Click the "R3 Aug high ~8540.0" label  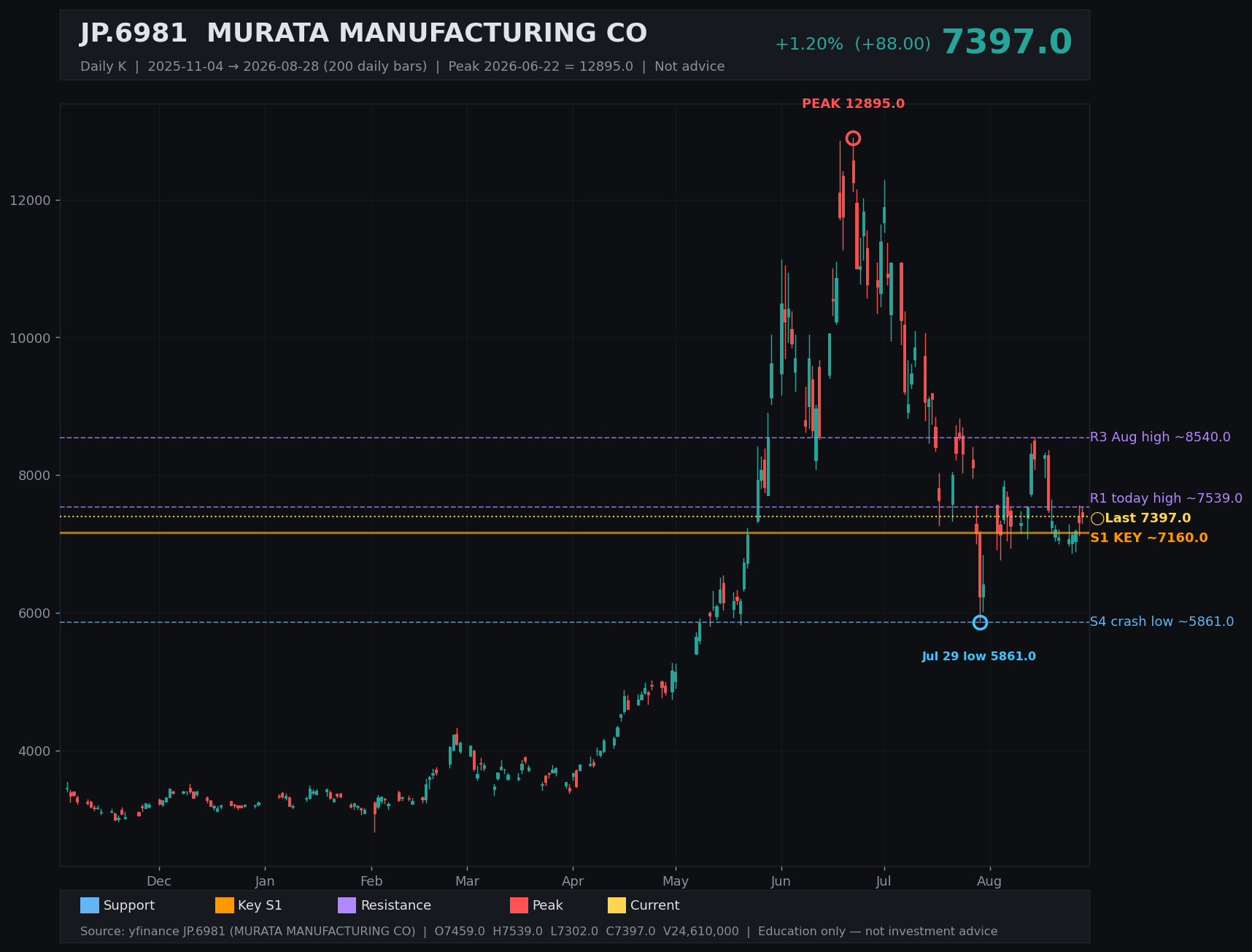pos(1160,437)
